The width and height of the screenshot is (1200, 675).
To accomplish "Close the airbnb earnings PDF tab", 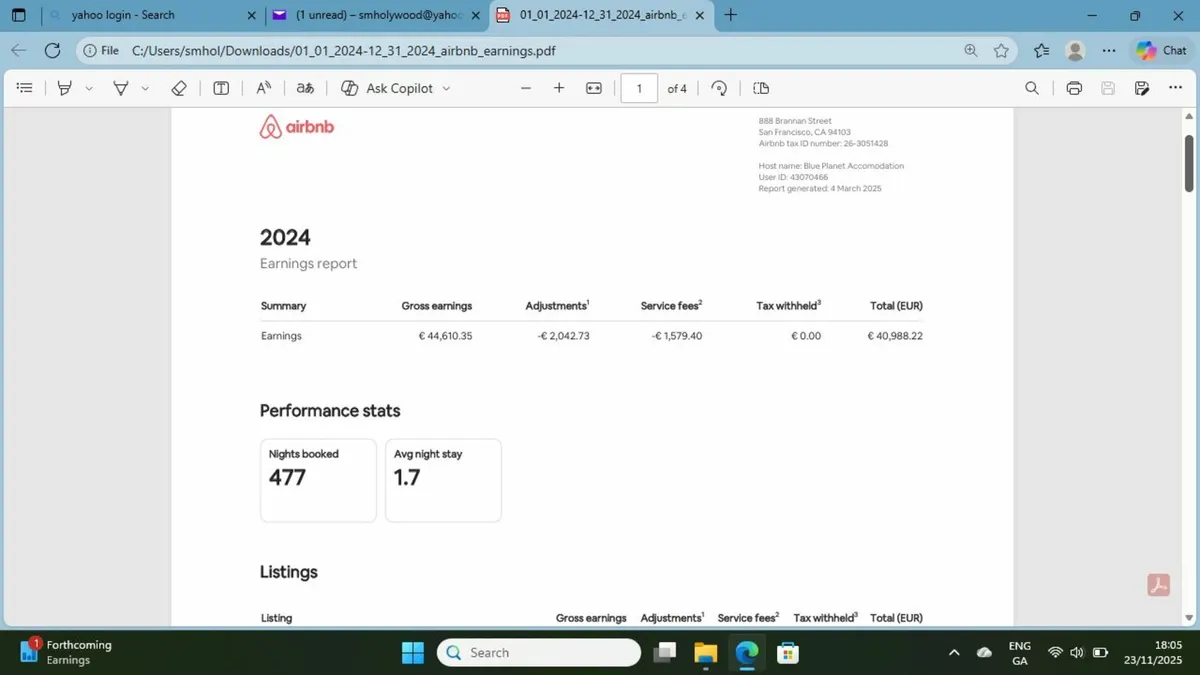I will coord(698,15).
